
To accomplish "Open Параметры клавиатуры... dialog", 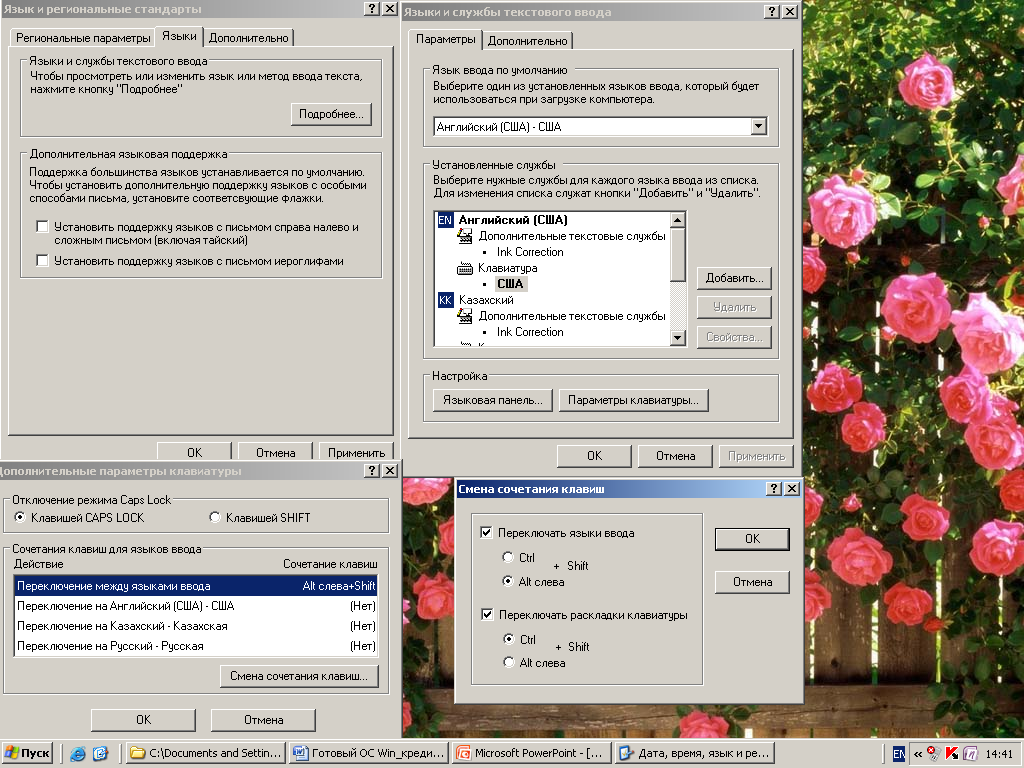I will [x=633, y=400].
